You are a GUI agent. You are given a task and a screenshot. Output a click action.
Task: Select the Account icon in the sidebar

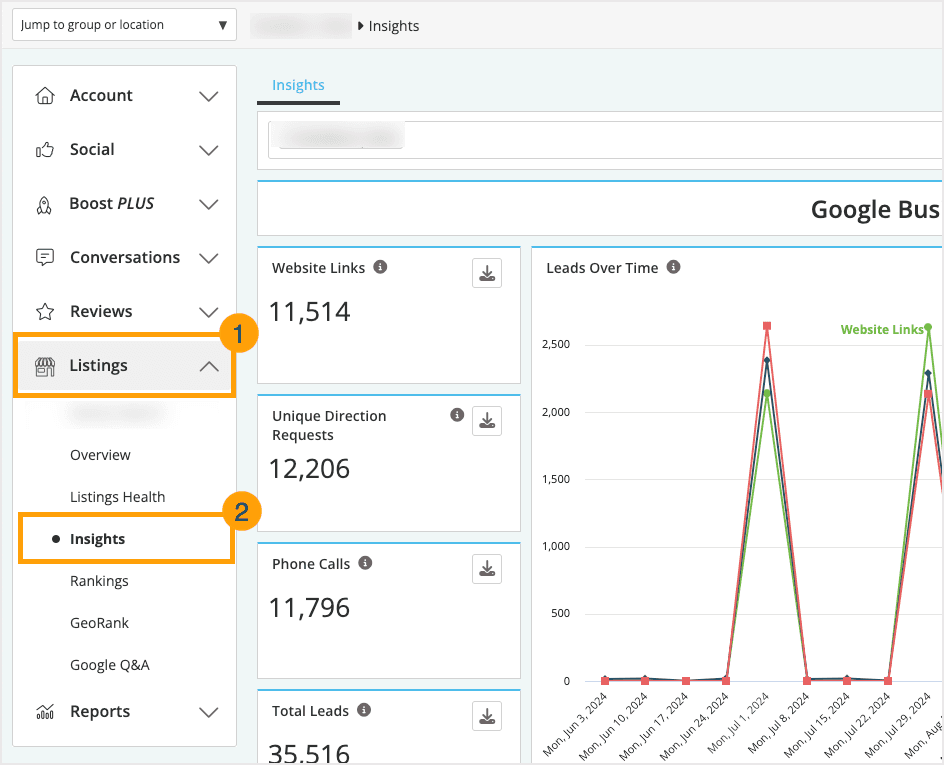tap(45, 95)
